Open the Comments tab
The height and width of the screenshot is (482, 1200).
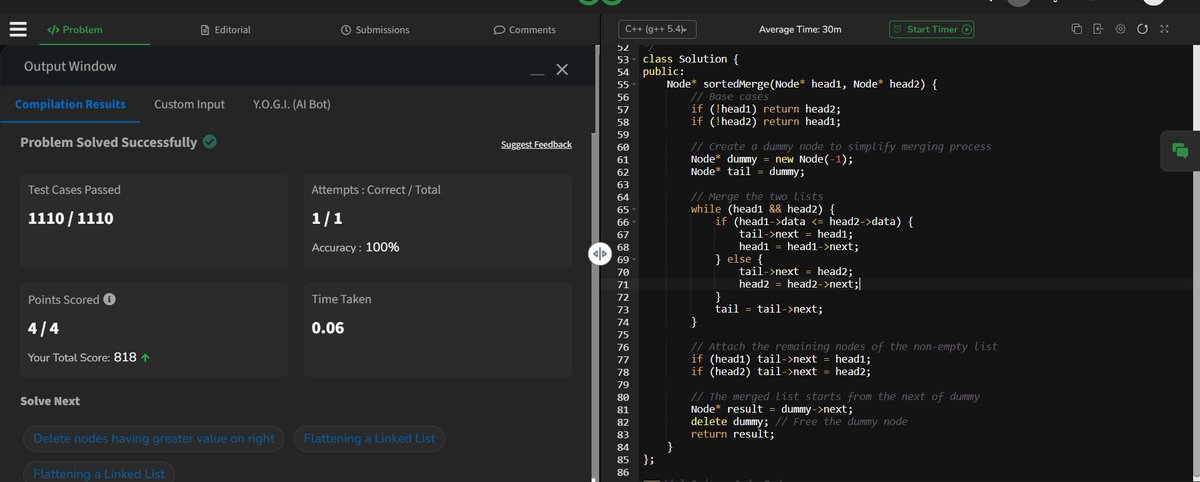click(525, 30)
